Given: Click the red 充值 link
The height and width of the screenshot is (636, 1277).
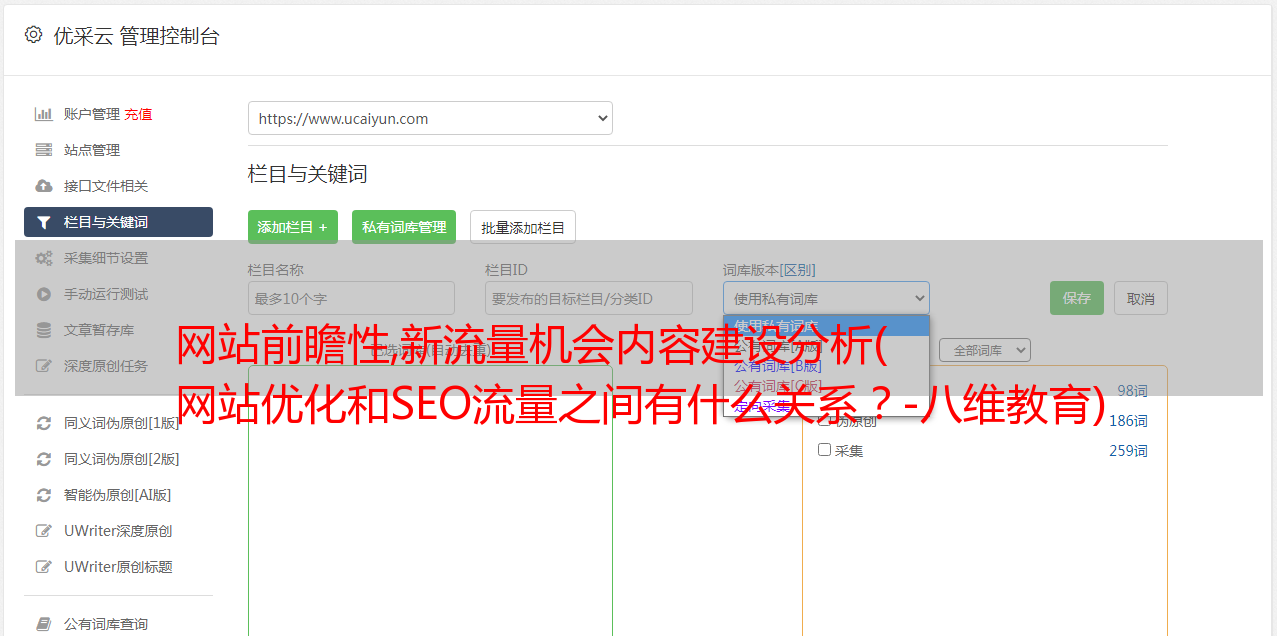Looking at the screenshot, I should tap(138, 114).
